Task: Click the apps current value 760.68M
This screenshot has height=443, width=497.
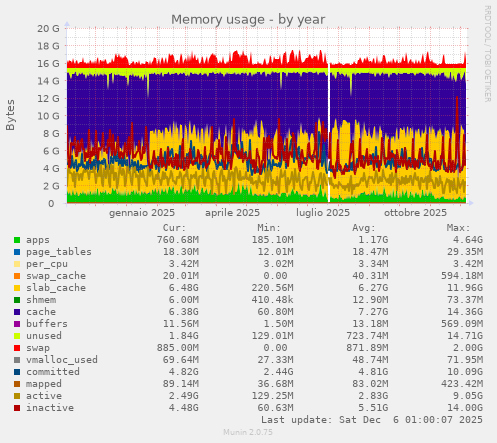Action: (178, 240)
